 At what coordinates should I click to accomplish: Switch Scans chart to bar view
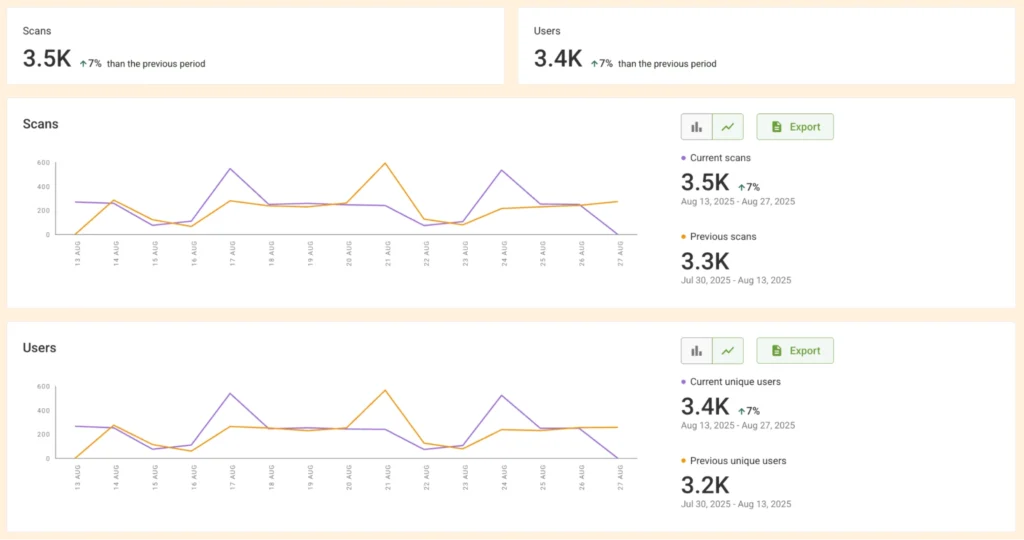[x=697, y=127]
